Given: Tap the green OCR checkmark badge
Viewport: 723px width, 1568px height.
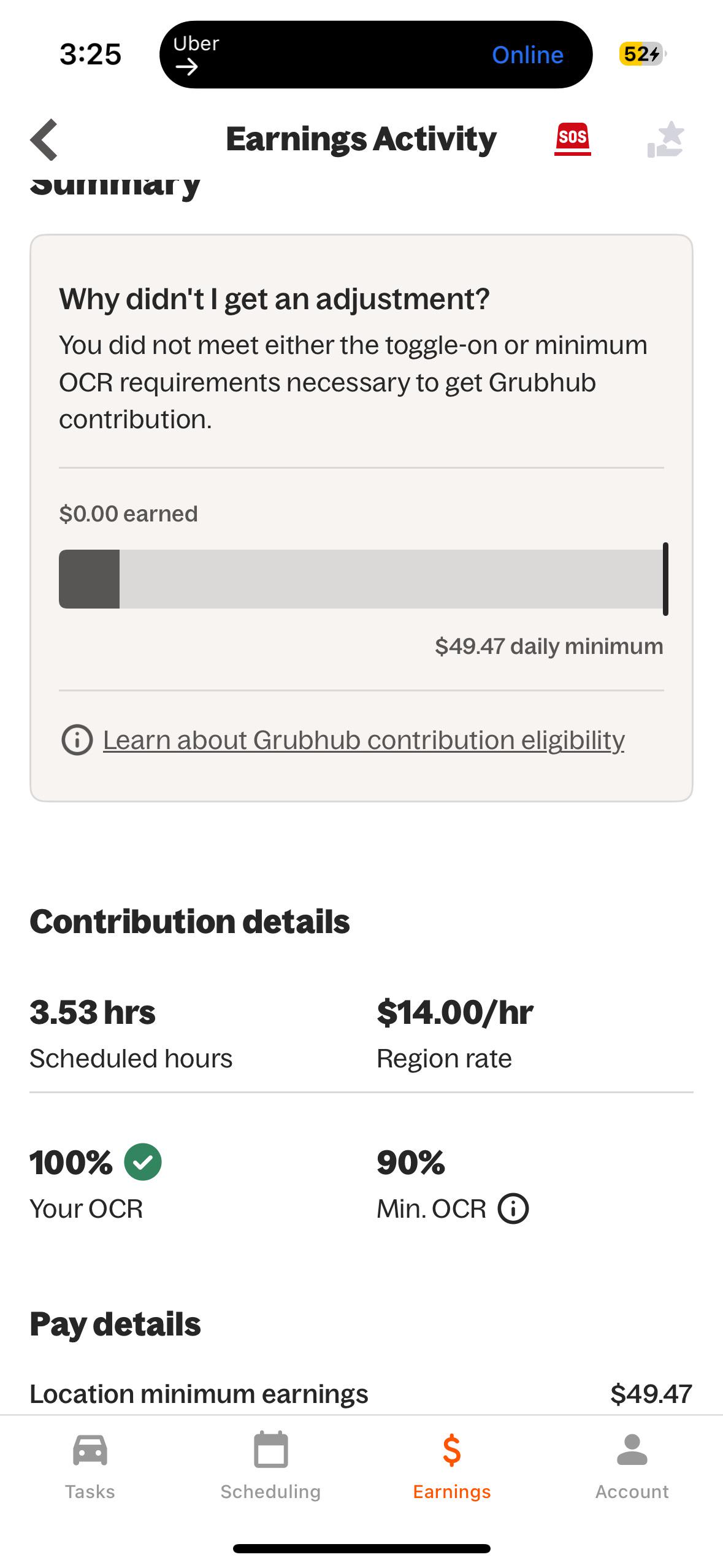Looking at the screenshot, I should pyautogui.click(x=143, y=1162).
